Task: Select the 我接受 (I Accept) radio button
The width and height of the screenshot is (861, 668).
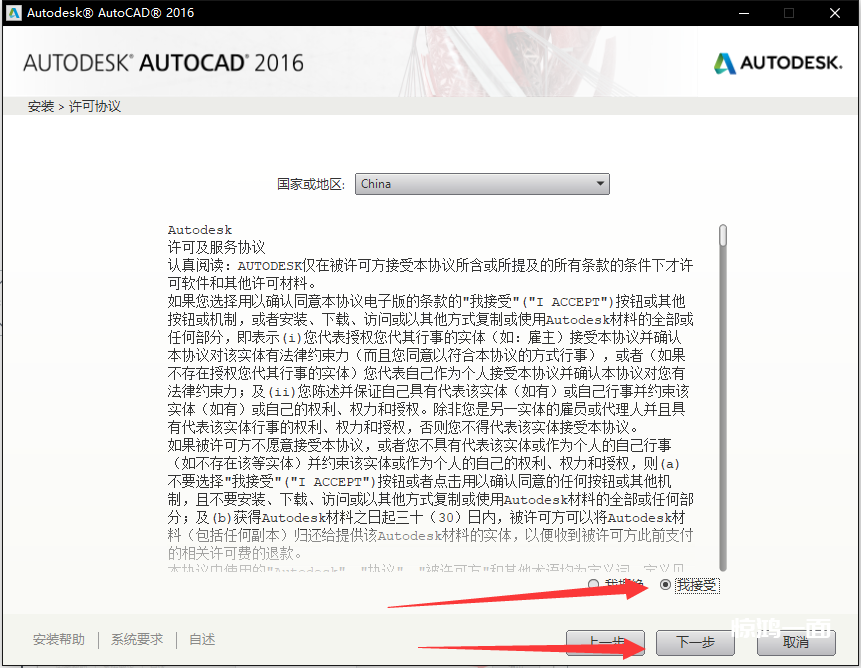Action: click(x=666, y=585)
